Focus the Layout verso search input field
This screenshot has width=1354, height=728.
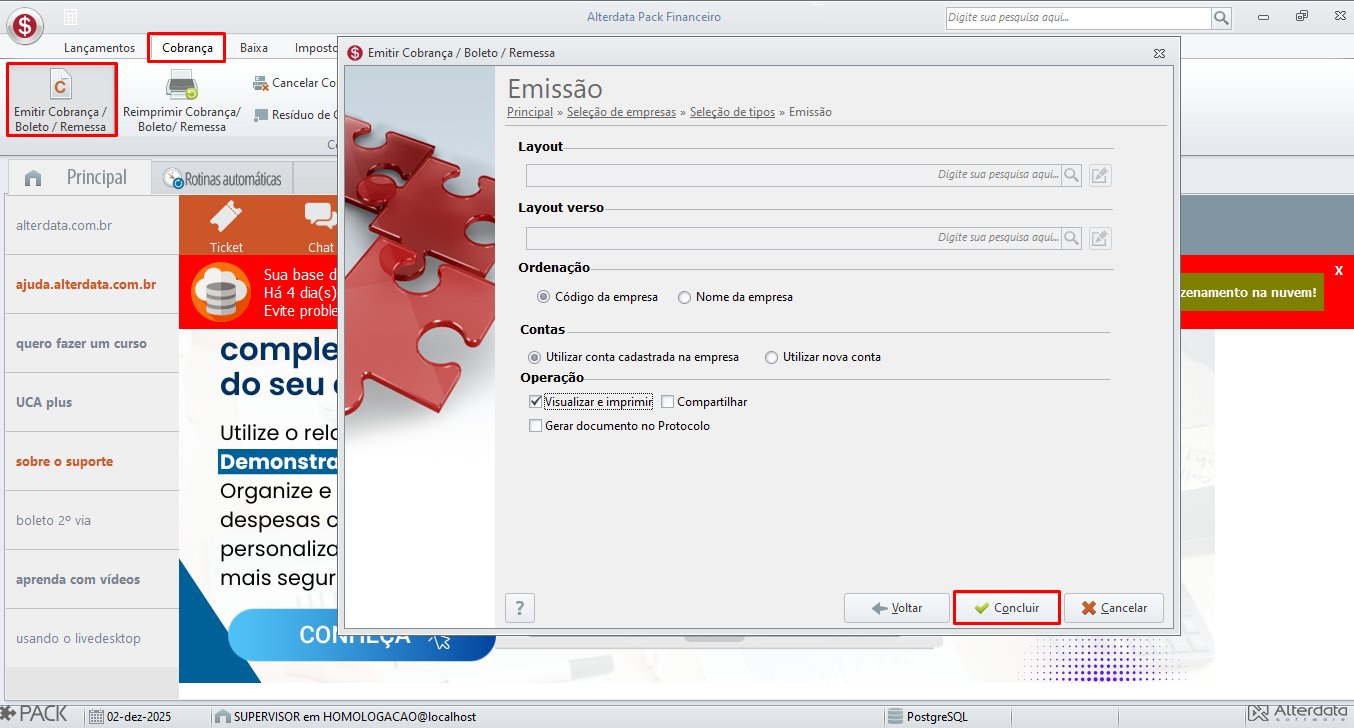coord(794,238)
